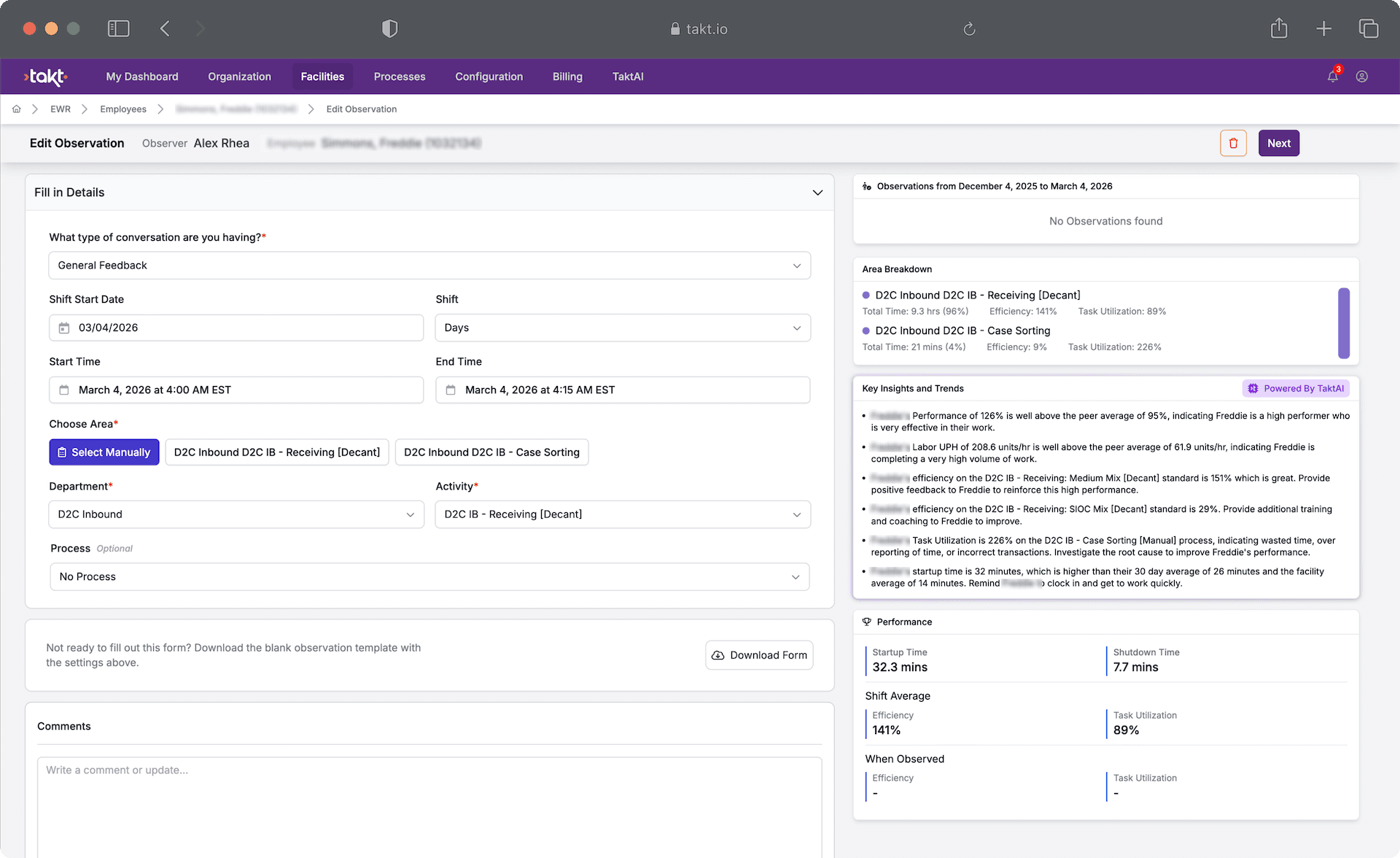Select the Receiving [Decant] area chip
1400x858 pixels.
click(276, 452)
